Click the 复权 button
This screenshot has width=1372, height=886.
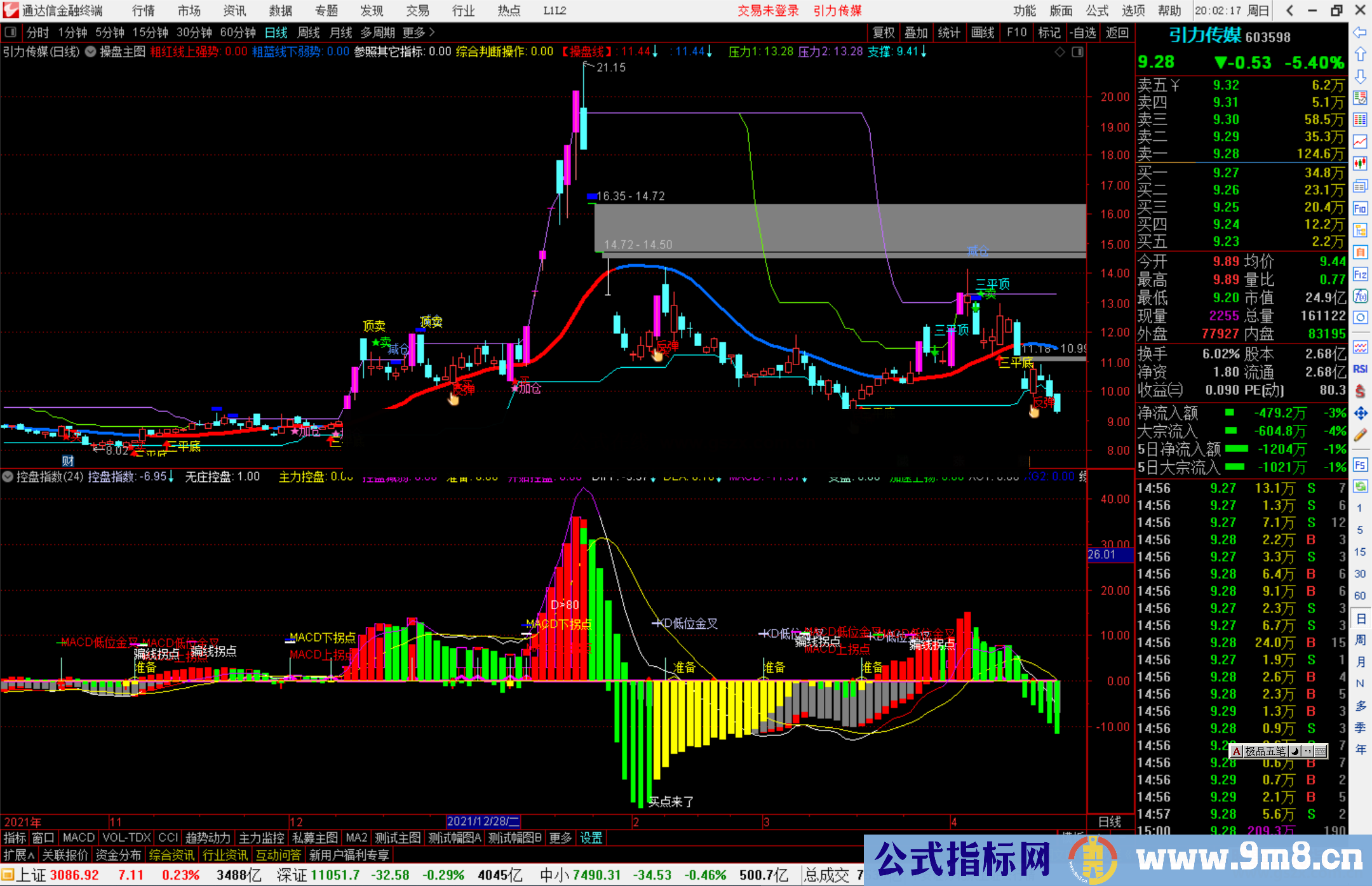click(884, 32)
